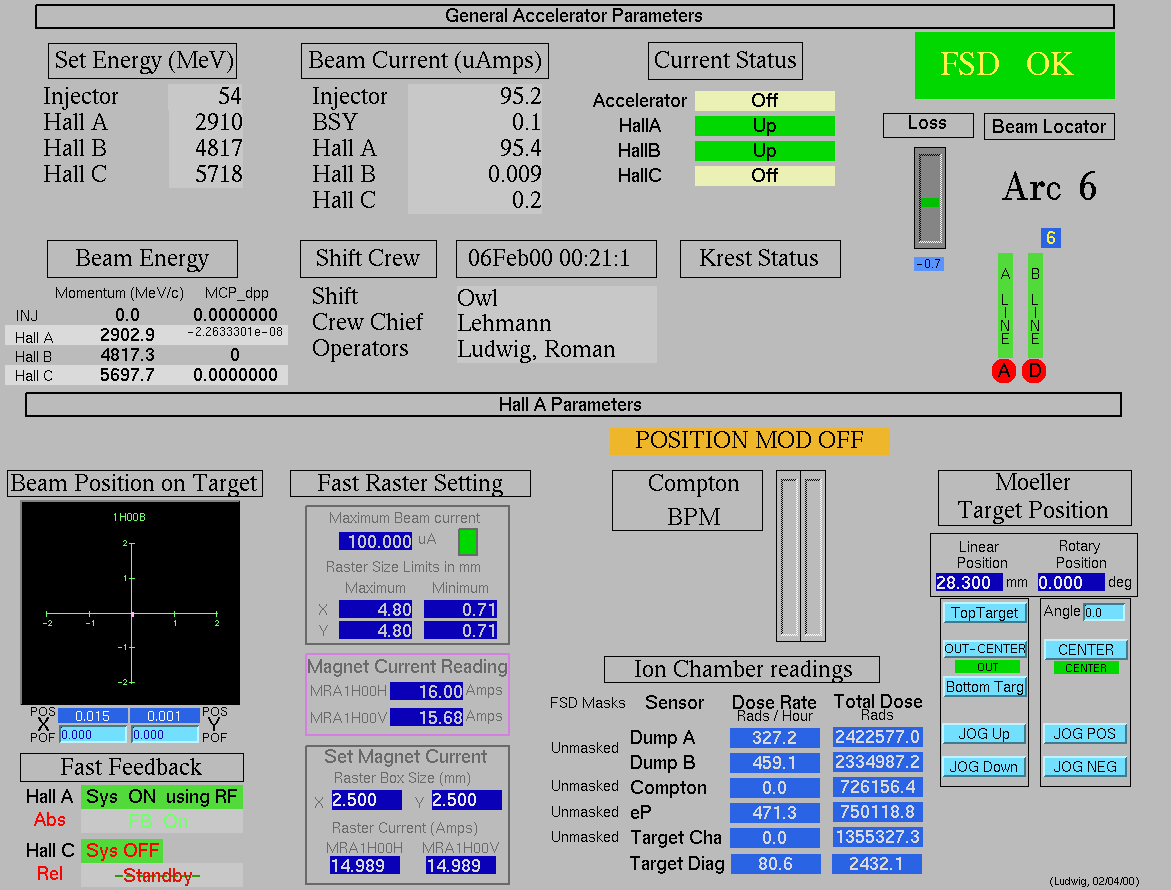The height and width of the screenshot is (890, 1171).
Task: Click the green FSD OK status panel
Action: (1014, 65)
